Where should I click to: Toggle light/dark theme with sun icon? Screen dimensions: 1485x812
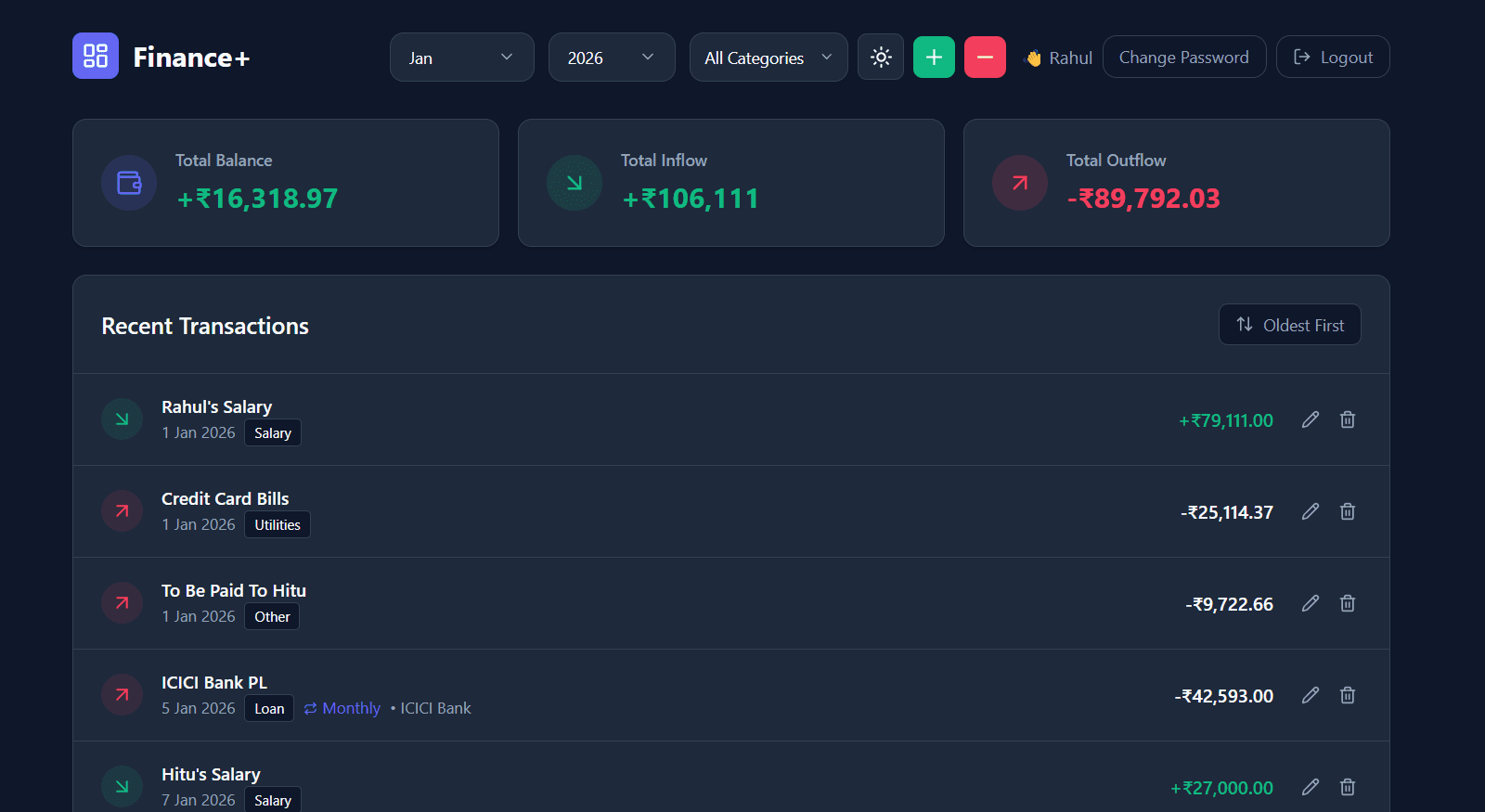coord(881,58)
